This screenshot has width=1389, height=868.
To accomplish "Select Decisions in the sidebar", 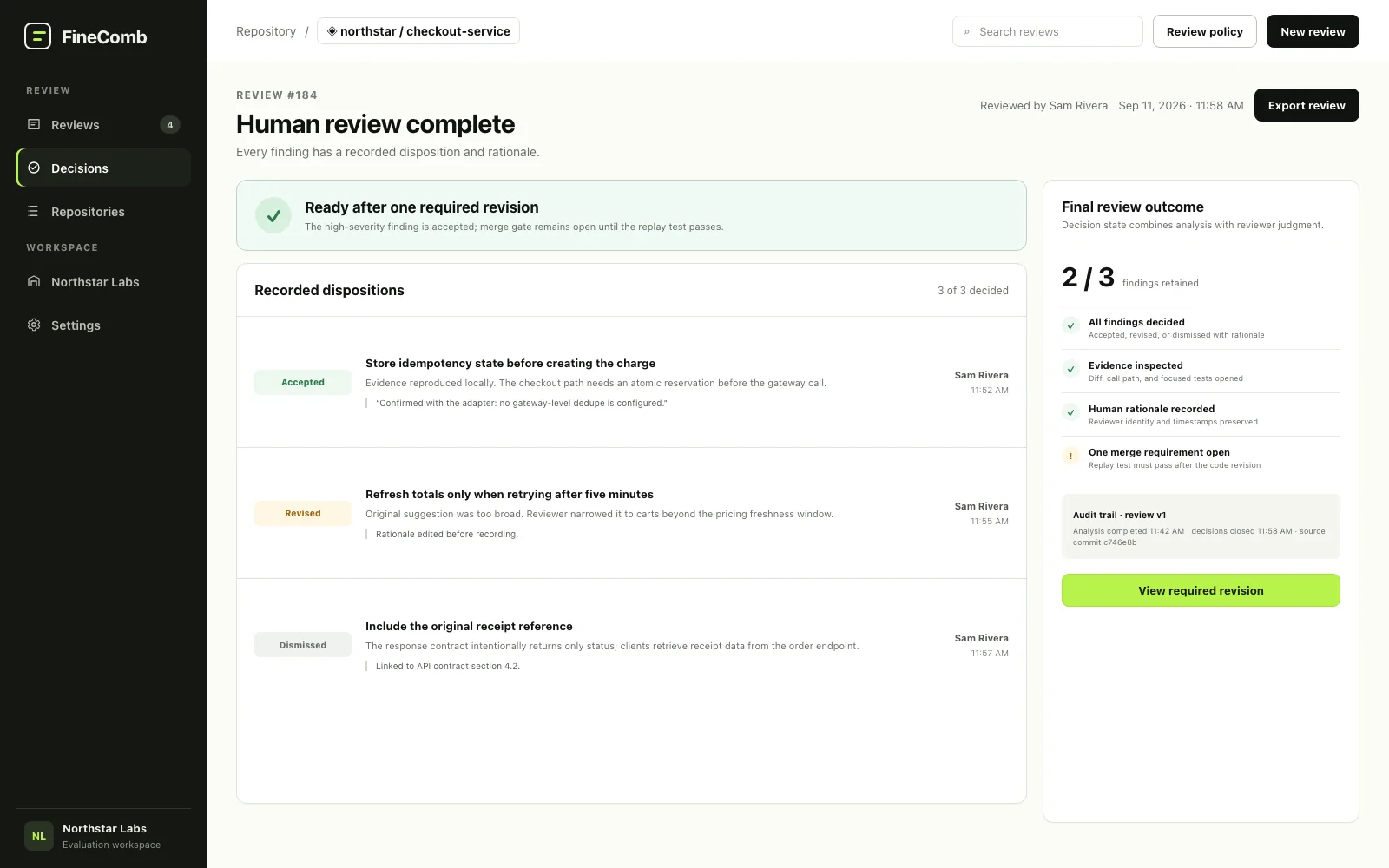I will [103, 168].
